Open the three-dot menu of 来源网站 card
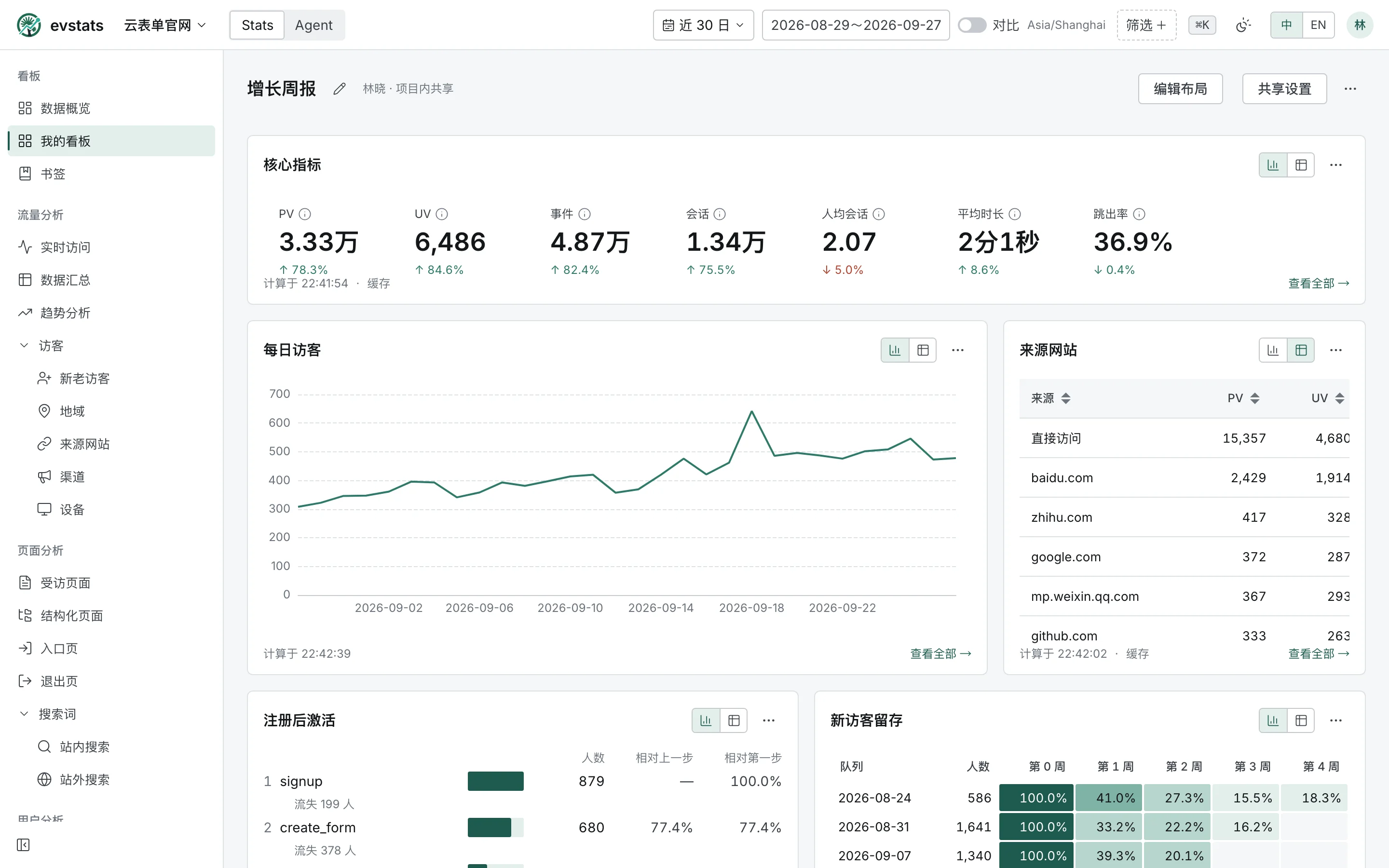The height and width of the screenshot is (868, 1389). [1335, 350]
